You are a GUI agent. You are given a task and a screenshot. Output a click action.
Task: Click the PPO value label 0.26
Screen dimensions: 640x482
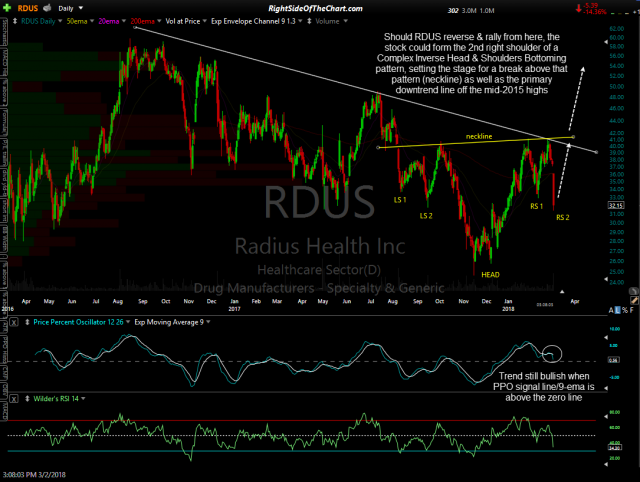point(614,360)
